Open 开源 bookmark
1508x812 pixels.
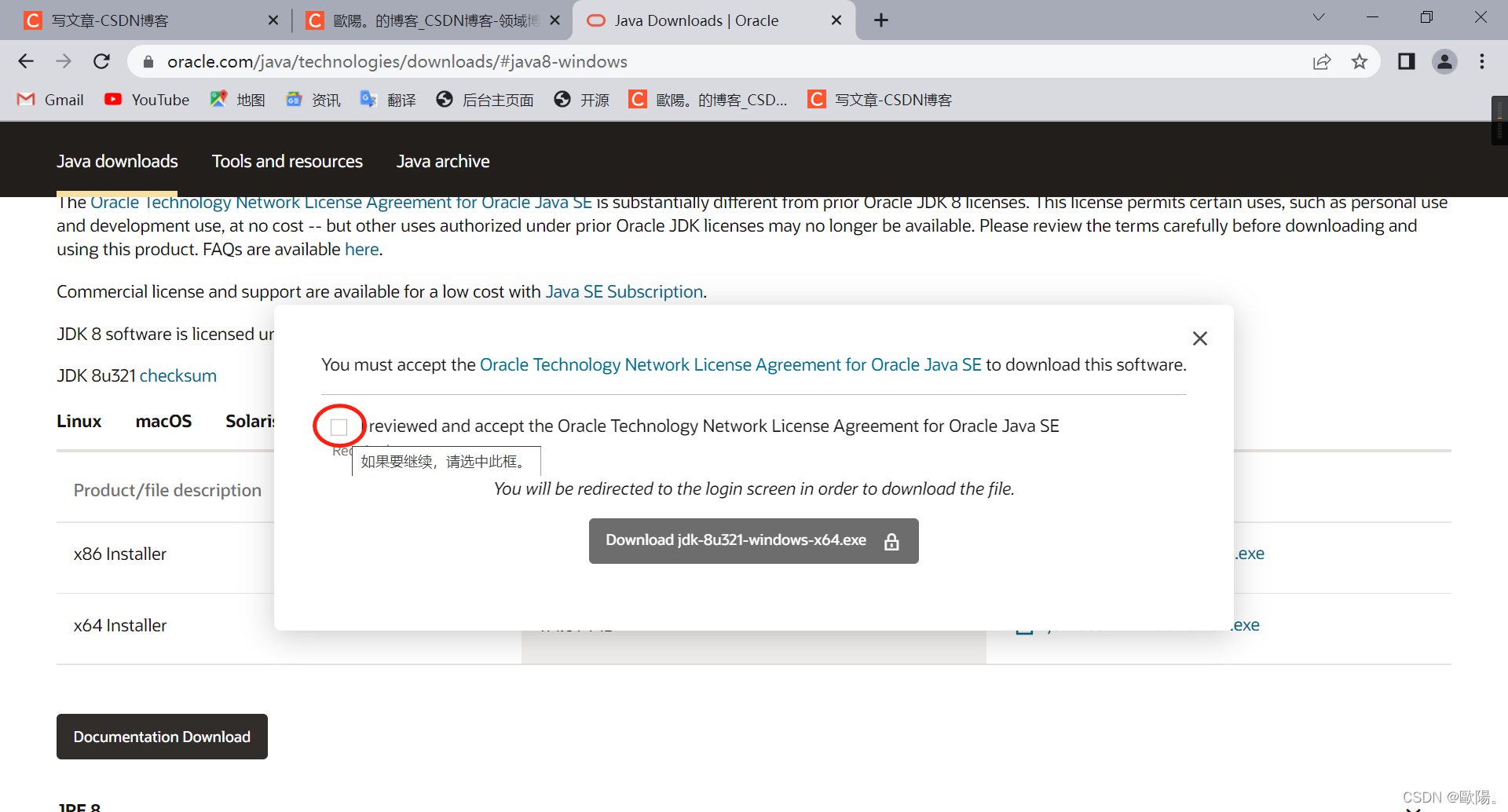click(582, 100)
